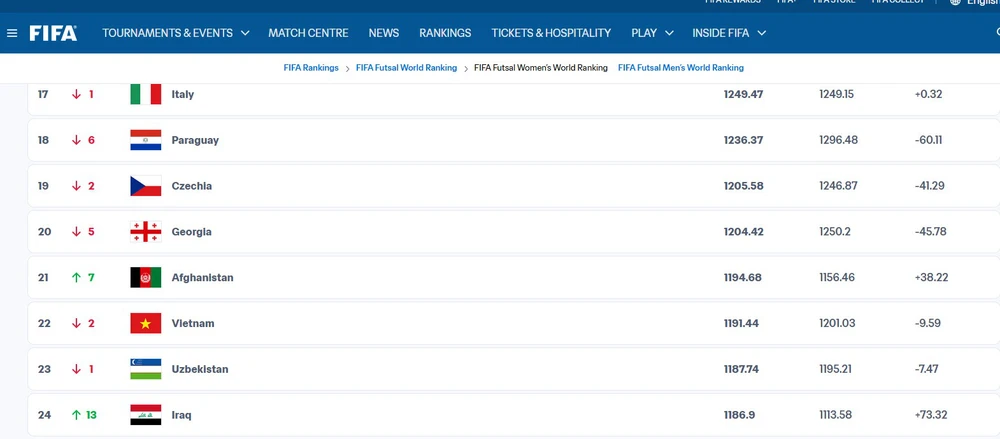Click rank number 24

(x=44, y=415)
